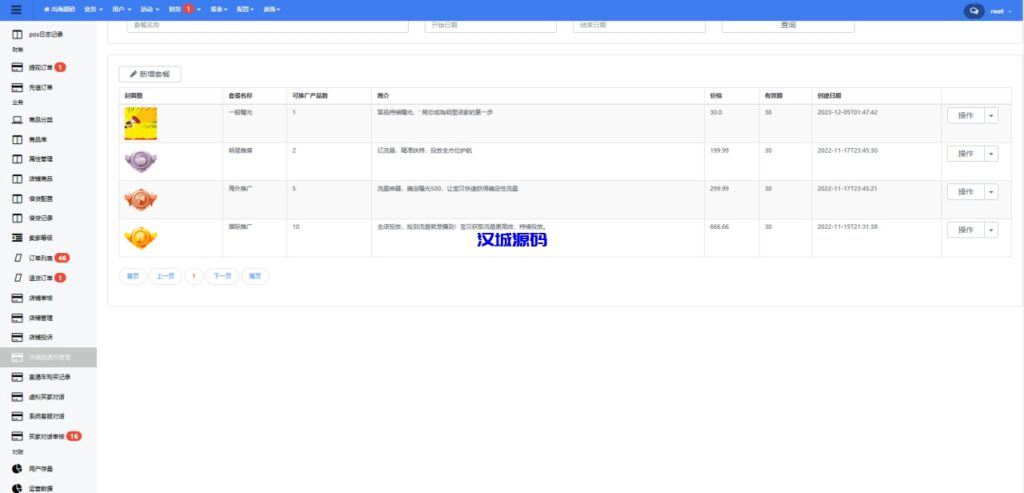The height and width of the screenshot is (493, 1024).
Task: Open the 业务 menu in the top bar
Action: [x=92, y=9]
